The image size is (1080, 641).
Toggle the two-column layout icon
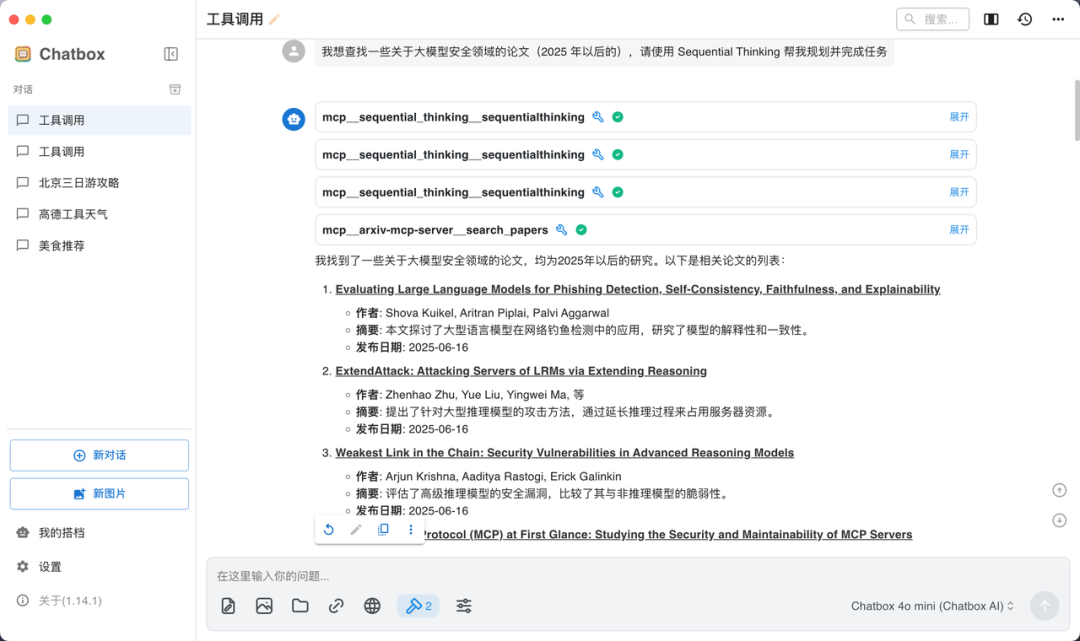[x=990, y=18]
